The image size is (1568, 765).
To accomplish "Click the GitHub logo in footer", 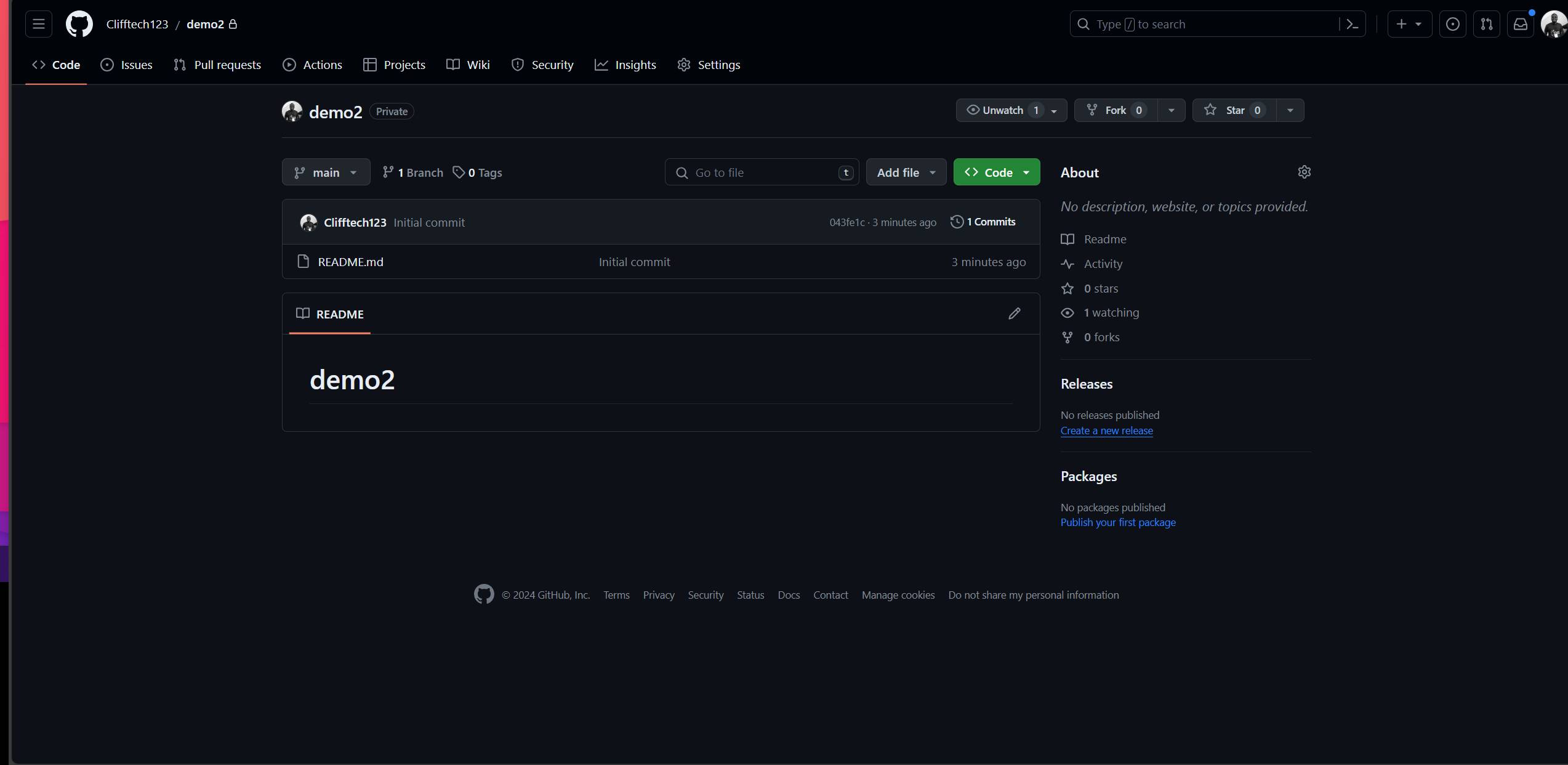I will [x=484, y=594].
